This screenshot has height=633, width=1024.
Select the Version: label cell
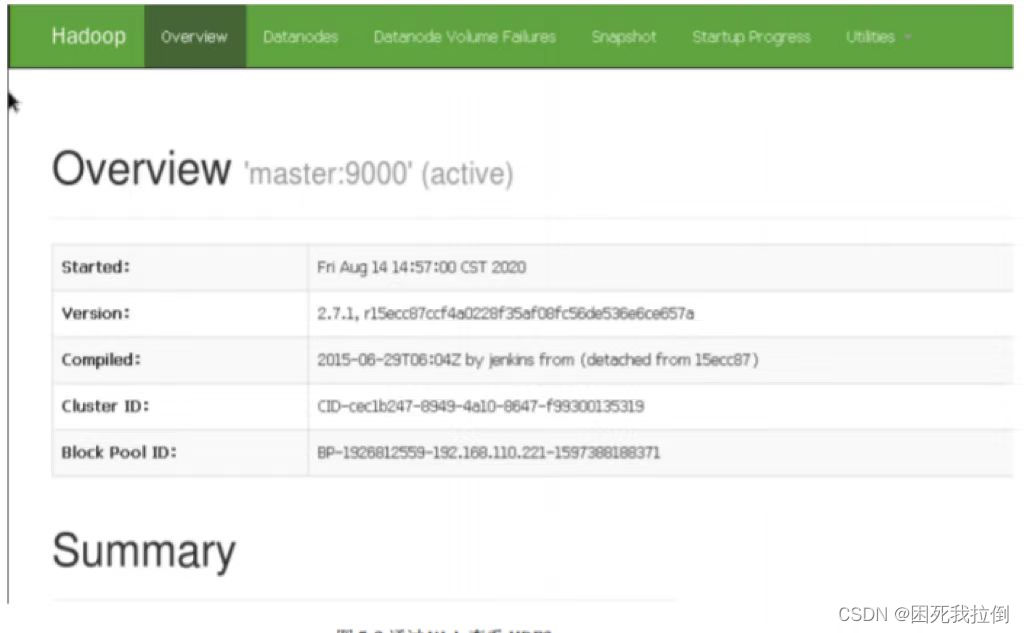(180, 314)
